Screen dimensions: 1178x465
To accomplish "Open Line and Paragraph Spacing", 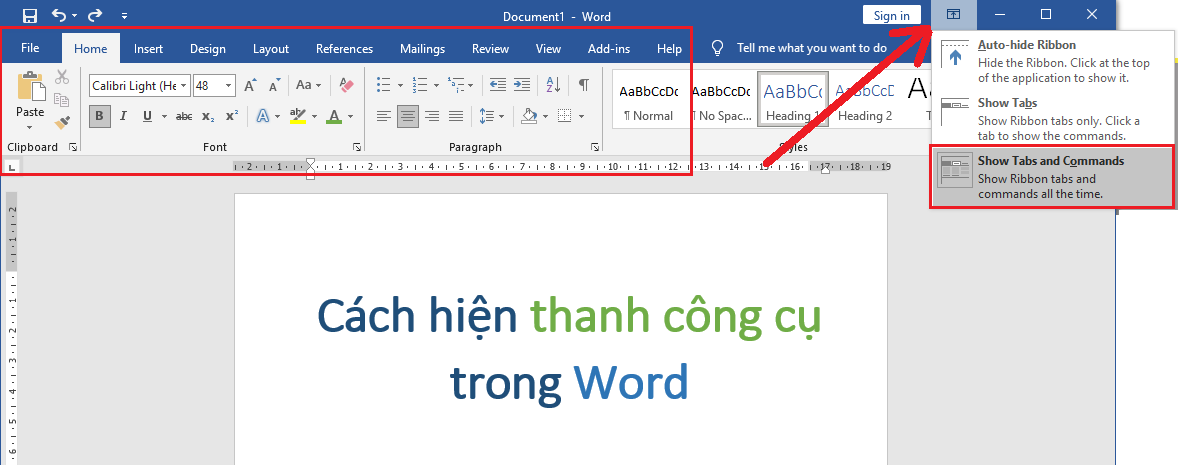I will 491,116.
